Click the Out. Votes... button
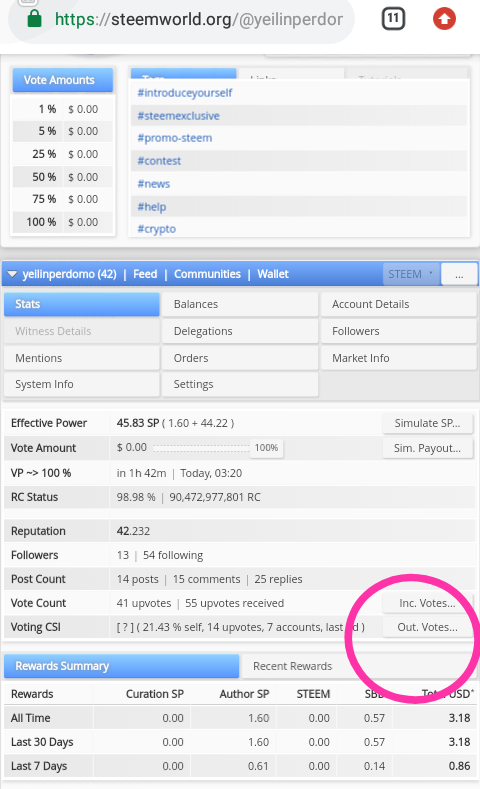 click(427, 627)
